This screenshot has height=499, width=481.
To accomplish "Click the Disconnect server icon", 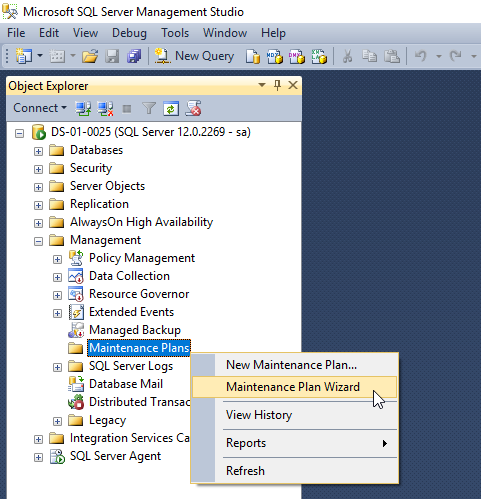I will [x=105, y=109].
